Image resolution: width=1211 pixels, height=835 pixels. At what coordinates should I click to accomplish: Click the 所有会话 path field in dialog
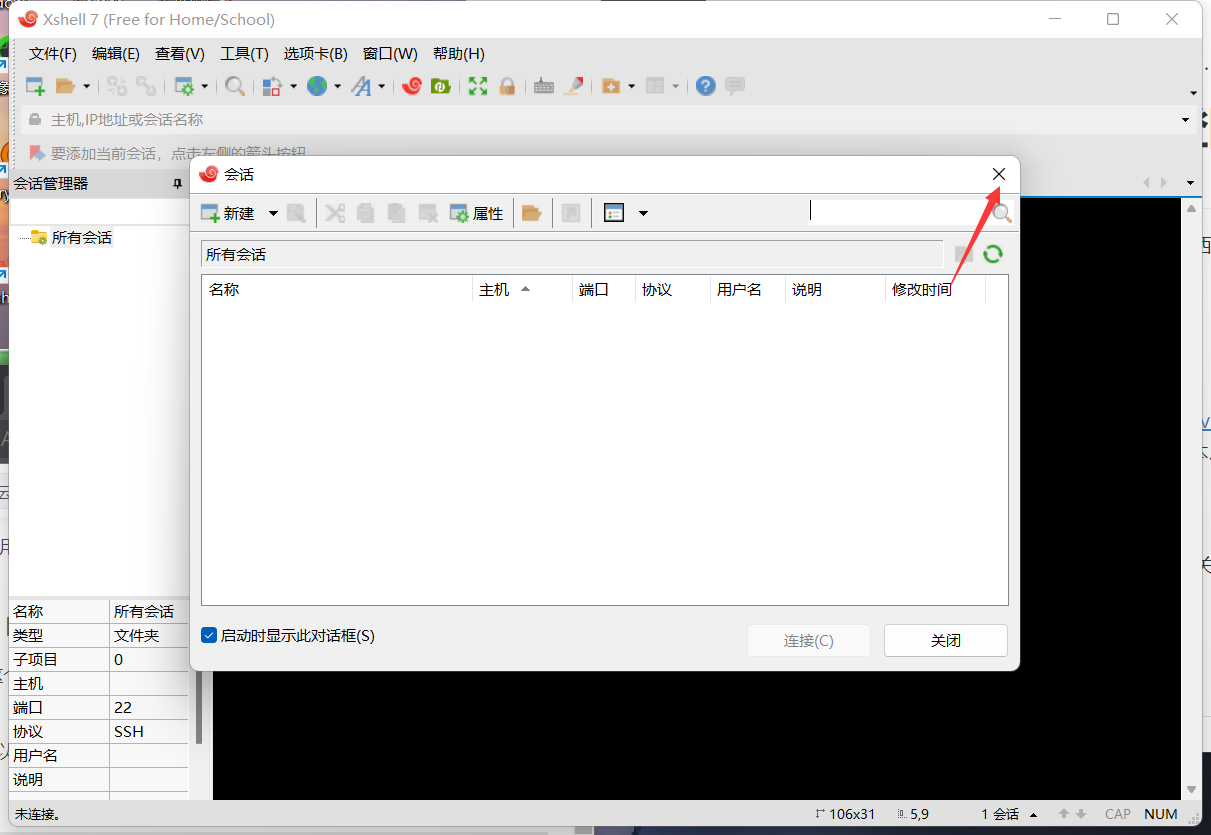(572, 254)
